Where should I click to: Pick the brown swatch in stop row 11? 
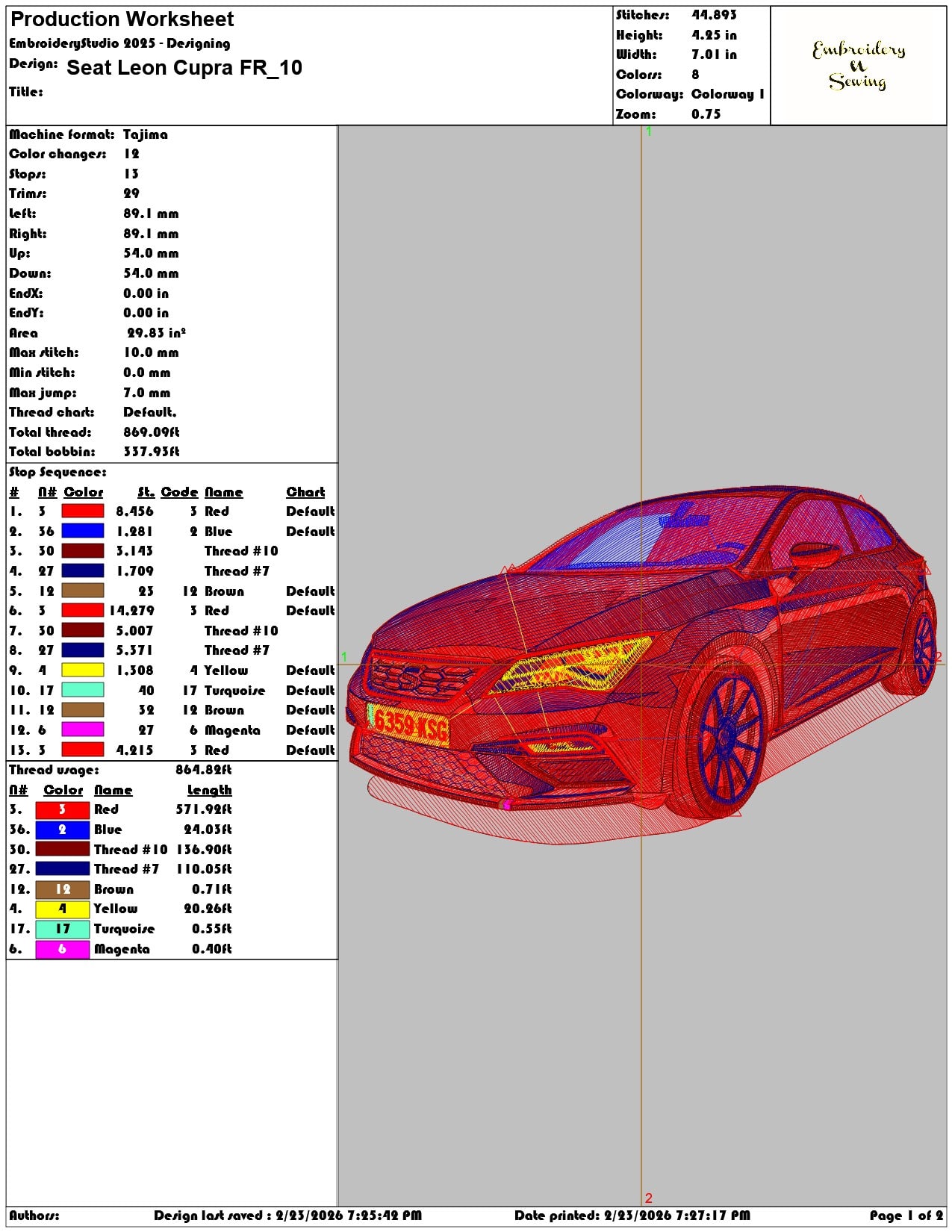(82, 710)
